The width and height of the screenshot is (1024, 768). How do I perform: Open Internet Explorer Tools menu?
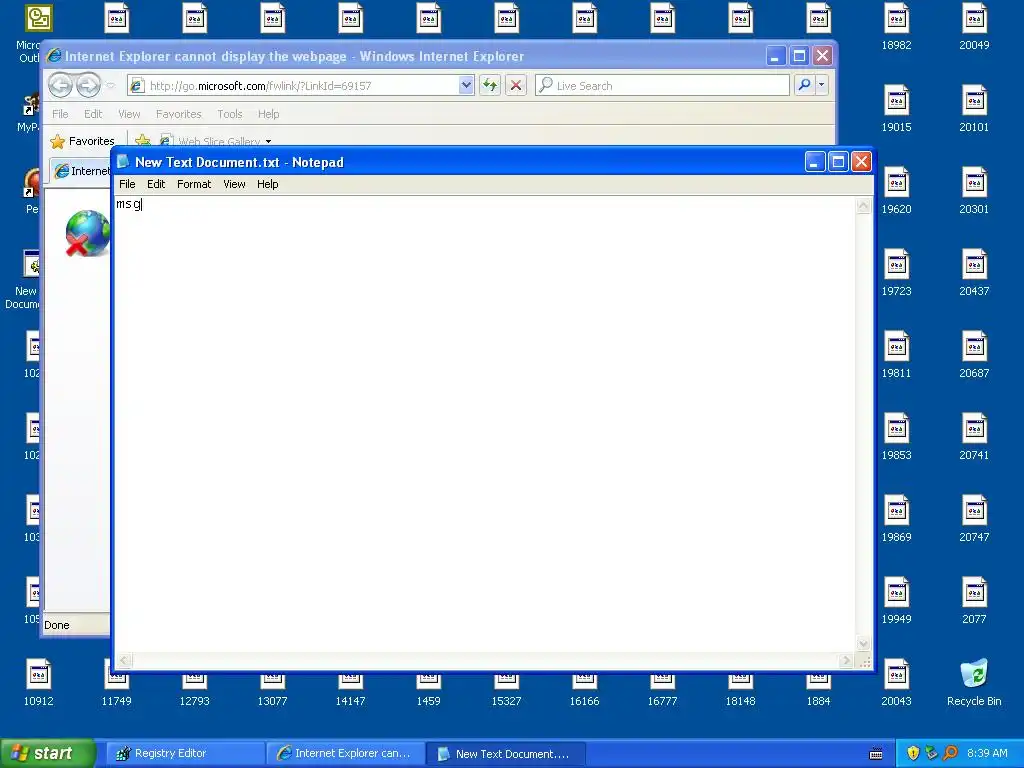229,114
